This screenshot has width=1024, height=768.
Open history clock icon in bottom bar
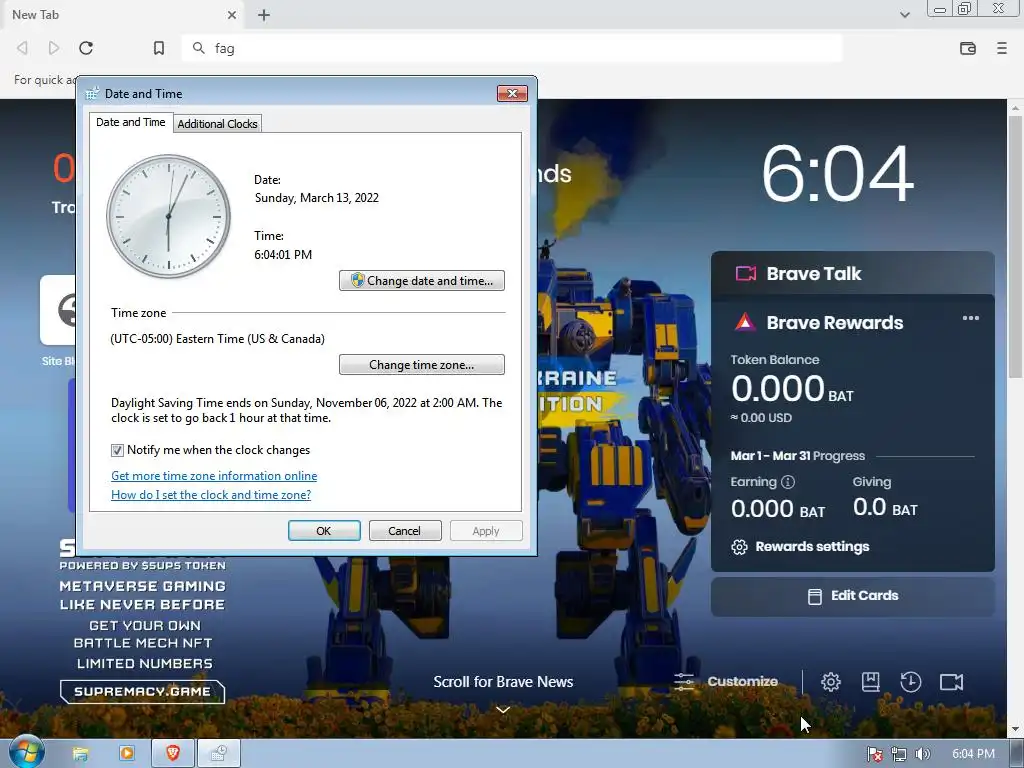coord(910,682)
